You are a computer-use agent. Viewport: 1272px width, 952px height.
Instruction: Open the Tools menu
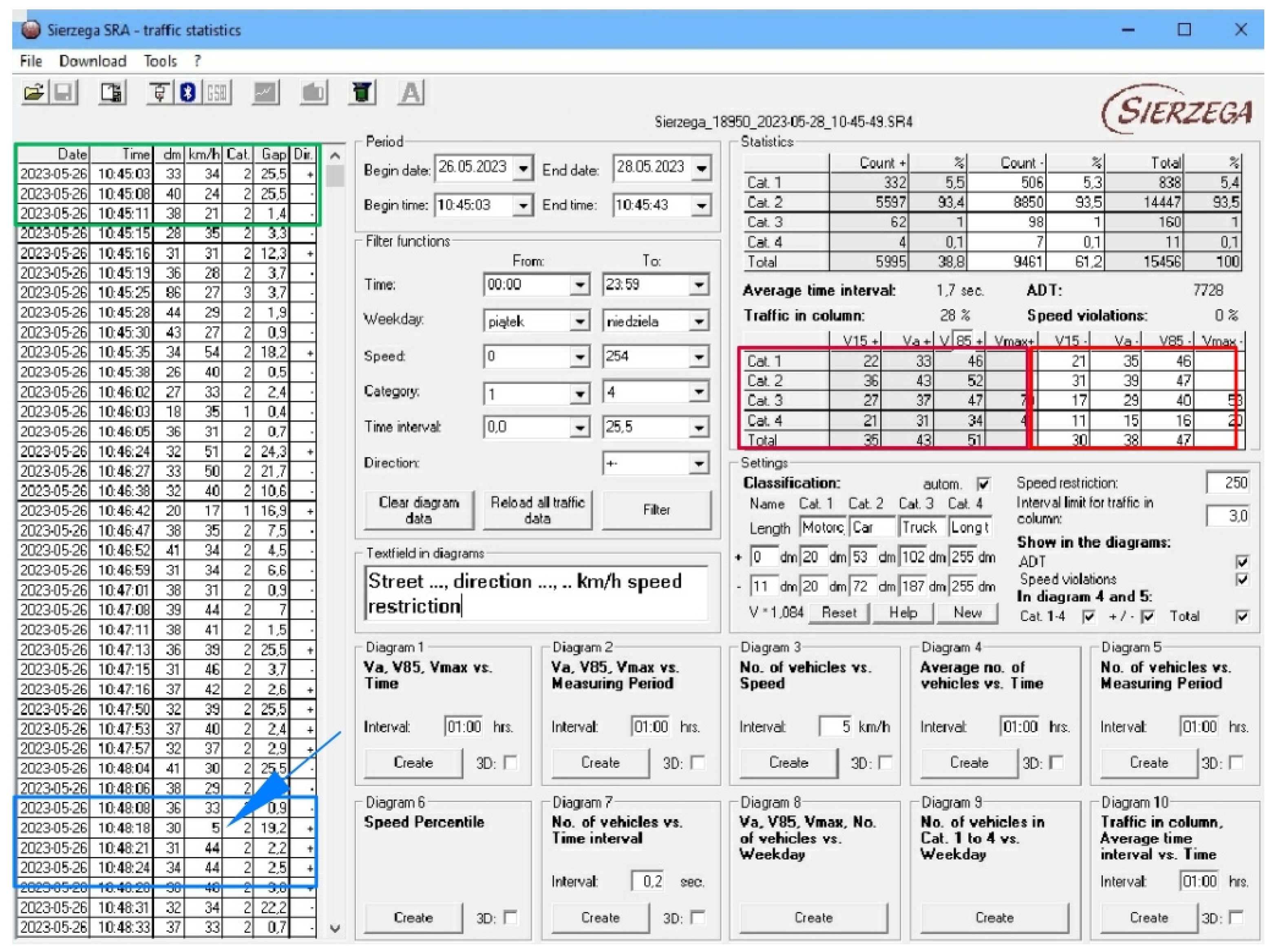point(160,61)
